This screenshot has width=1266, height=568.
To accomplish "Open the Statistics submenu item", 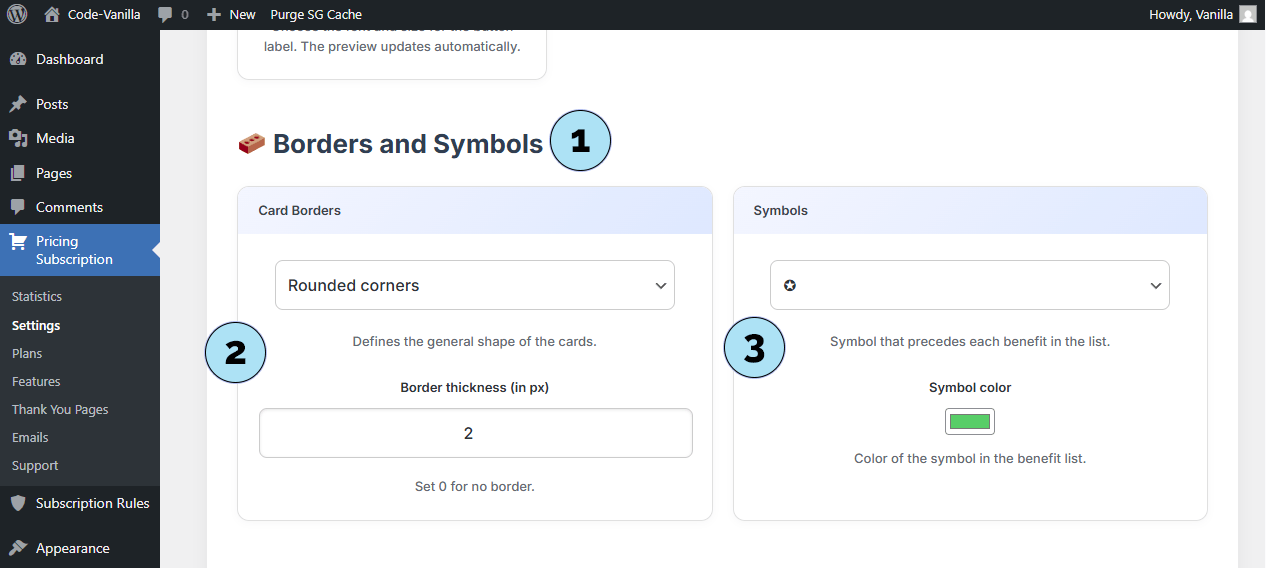I will coord(37,296).
